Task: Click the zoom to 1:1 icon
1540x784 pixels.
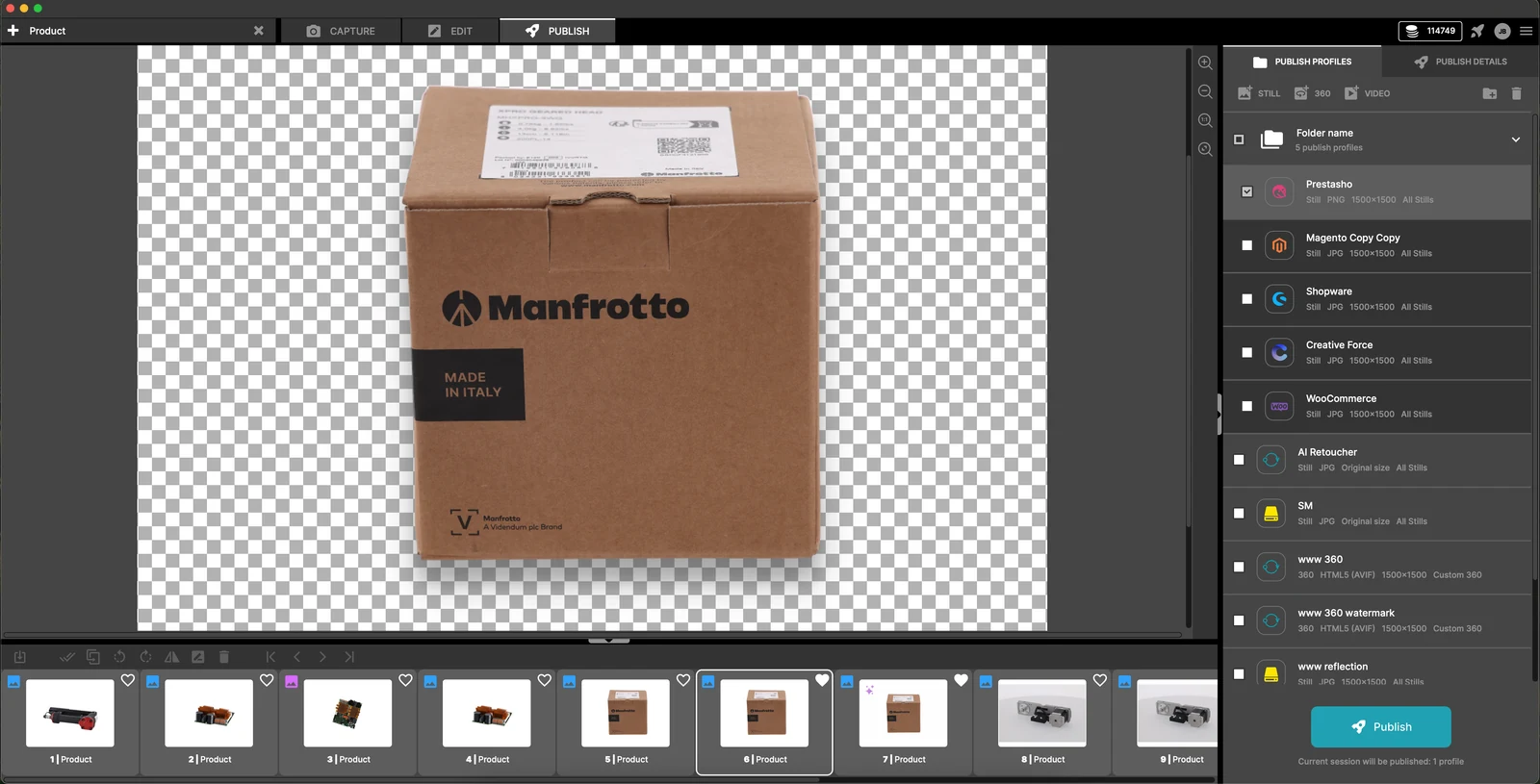Action: [1205, 120]
